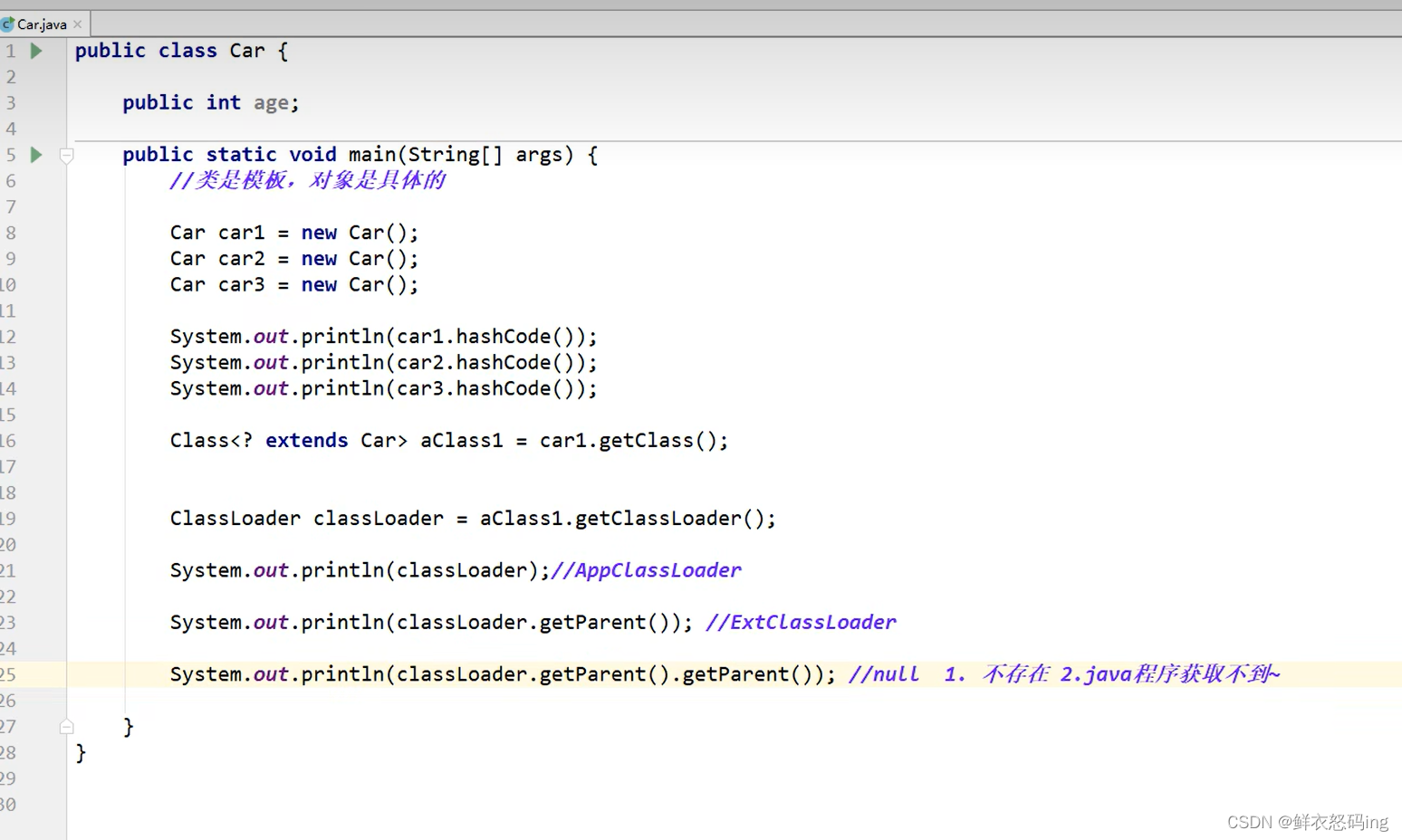Click the main method name

coord(372,155)
